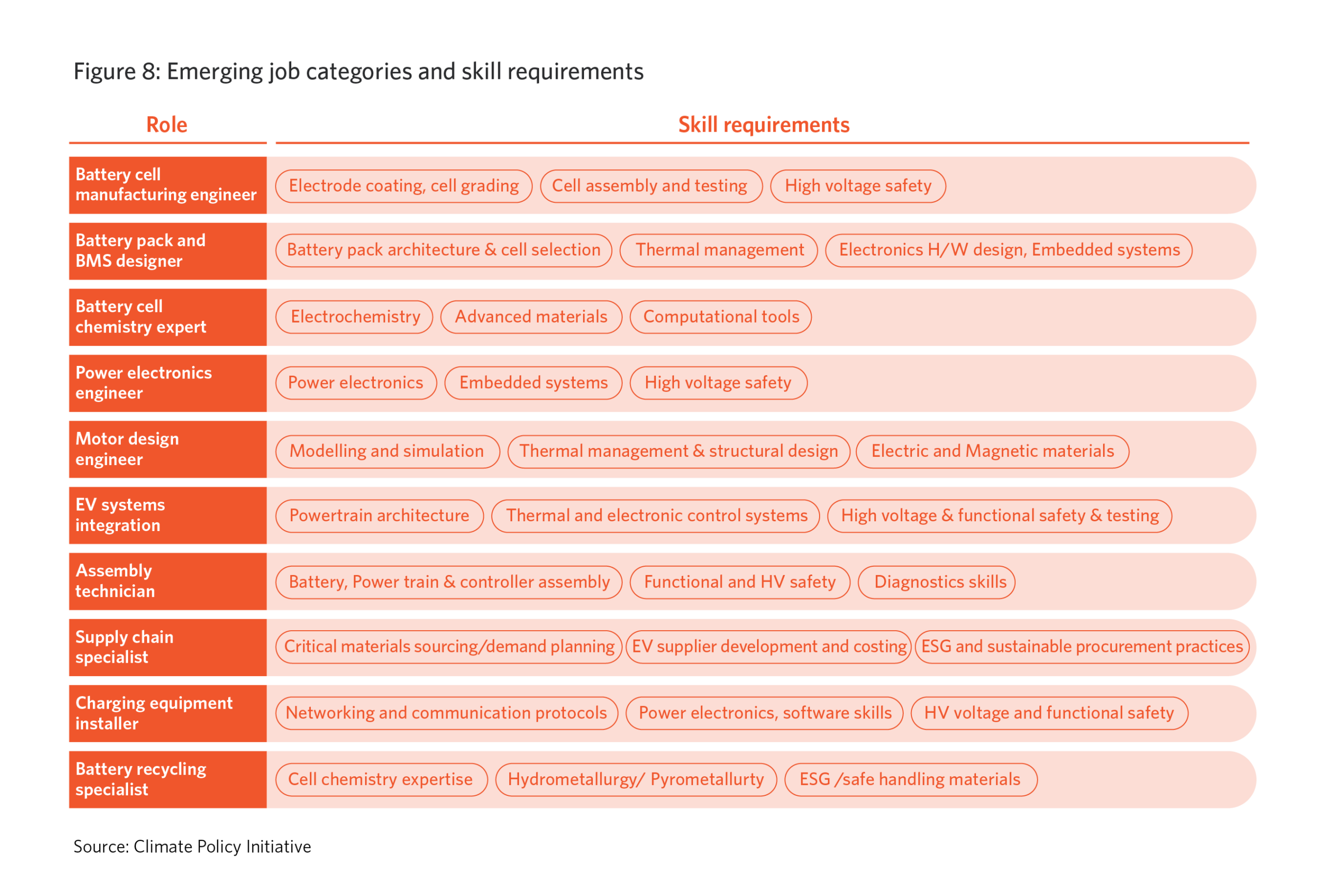
Task: Click the Battery cell manufacturing engineer role
Action: click(x=167, y=185)
